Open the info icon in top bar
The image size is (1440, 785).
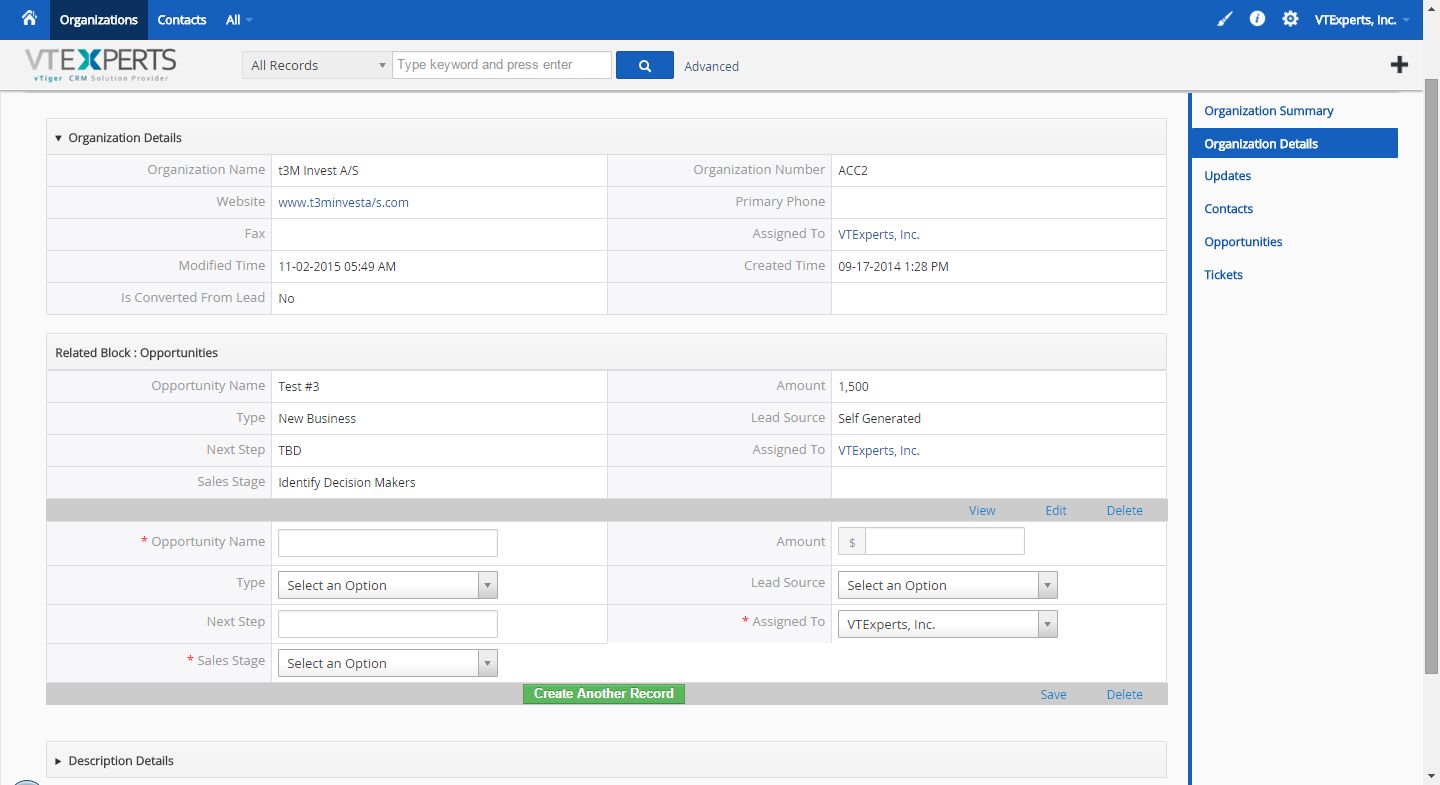1257,19
